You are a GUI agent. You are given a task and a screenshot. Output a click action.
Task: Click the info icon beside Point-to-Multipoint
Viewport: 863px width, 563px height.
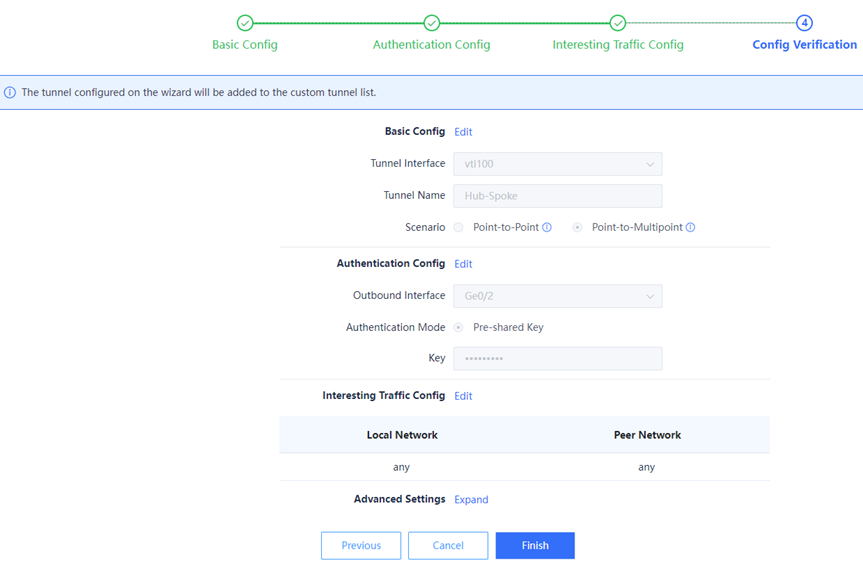pyautogui.click(x=690, y=228)
